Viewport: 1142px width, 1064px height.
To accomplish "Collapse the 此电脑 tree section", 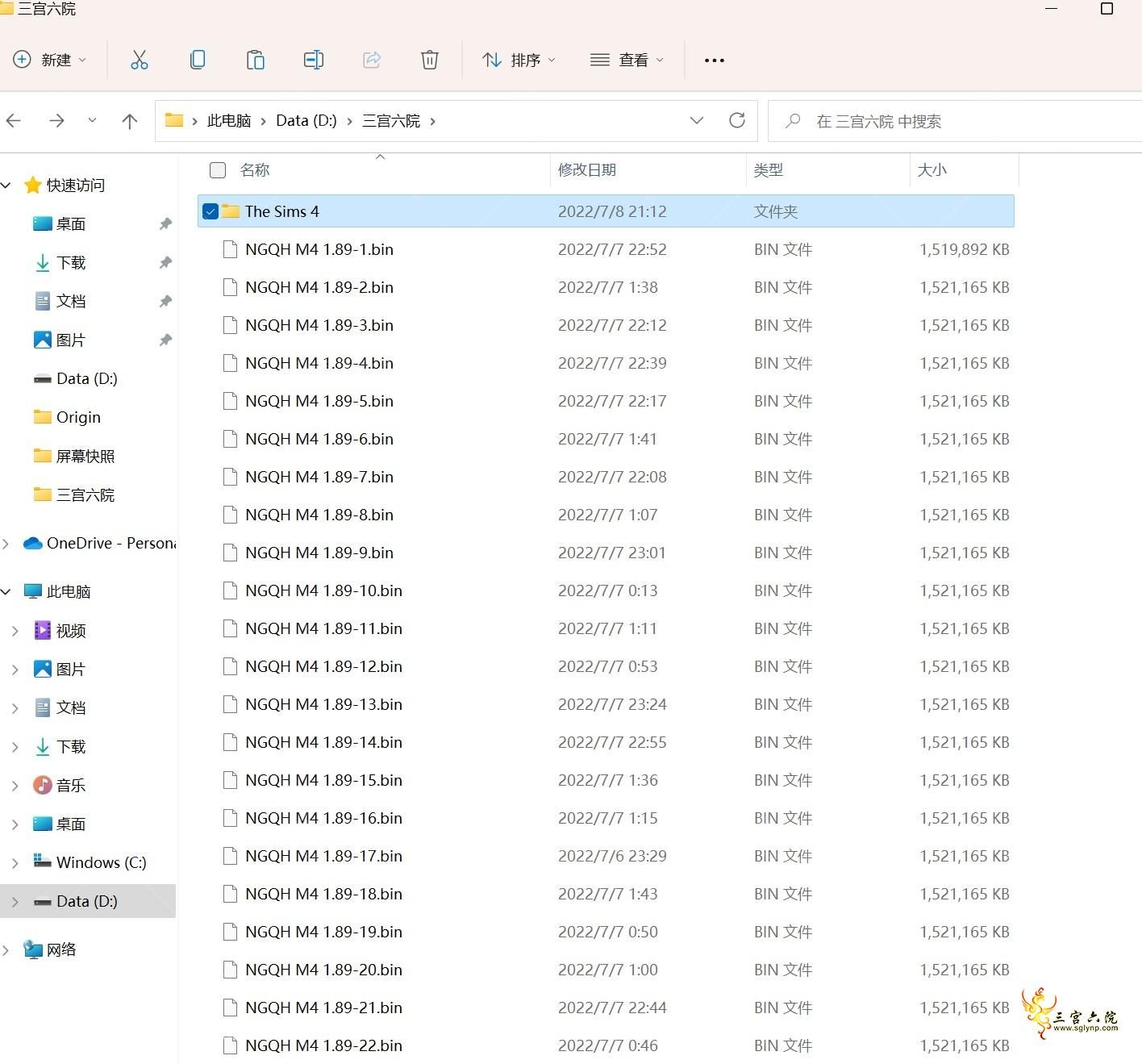I will (x=6, y=592).
